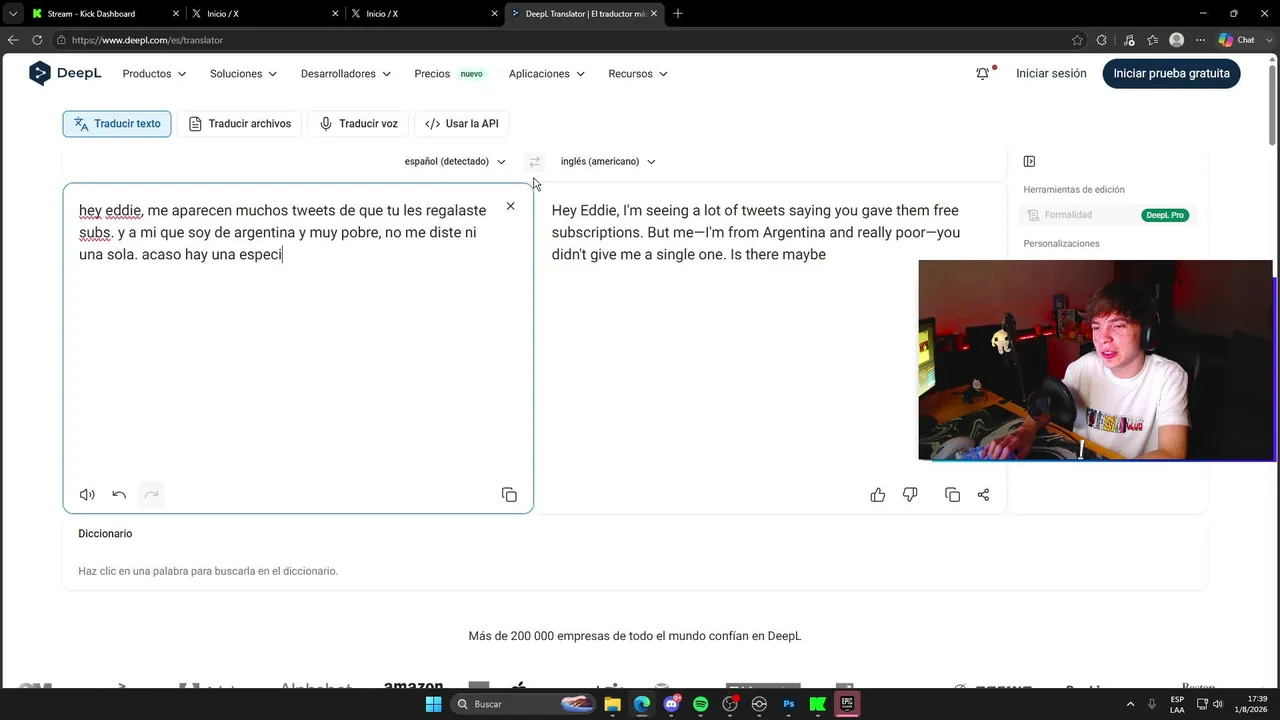Clear the source text with the X
Viewport: 1280px width, 720px height.
pos(510,206)
